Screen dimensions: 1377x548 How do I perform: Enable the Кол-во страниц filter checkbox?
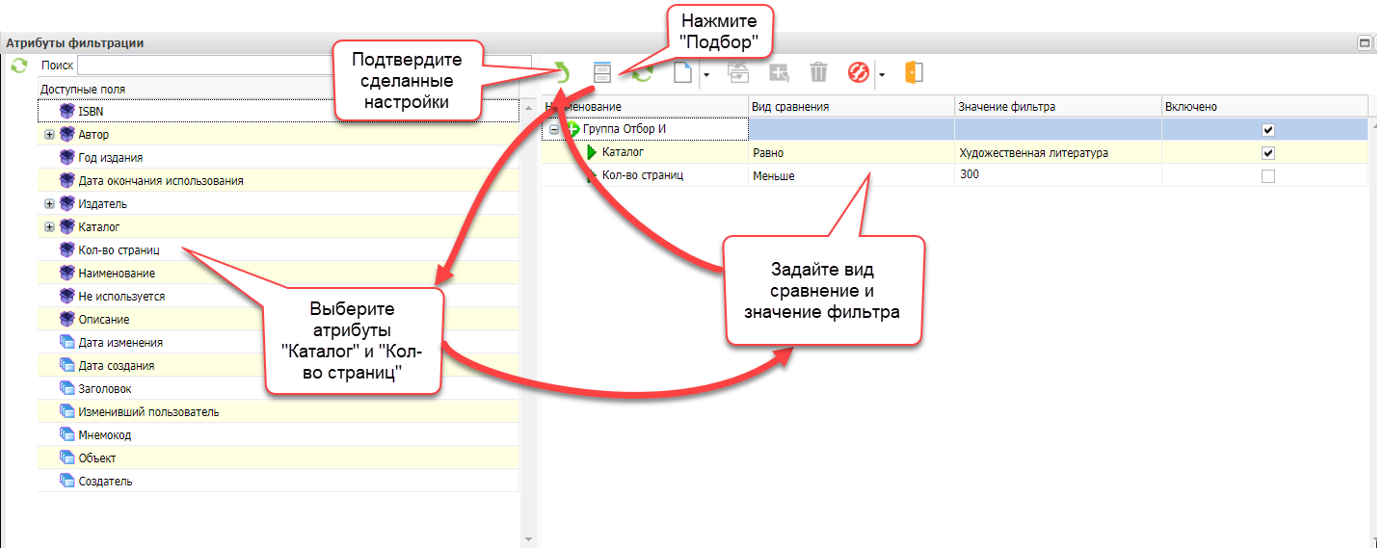click(x=1268, y=176)
